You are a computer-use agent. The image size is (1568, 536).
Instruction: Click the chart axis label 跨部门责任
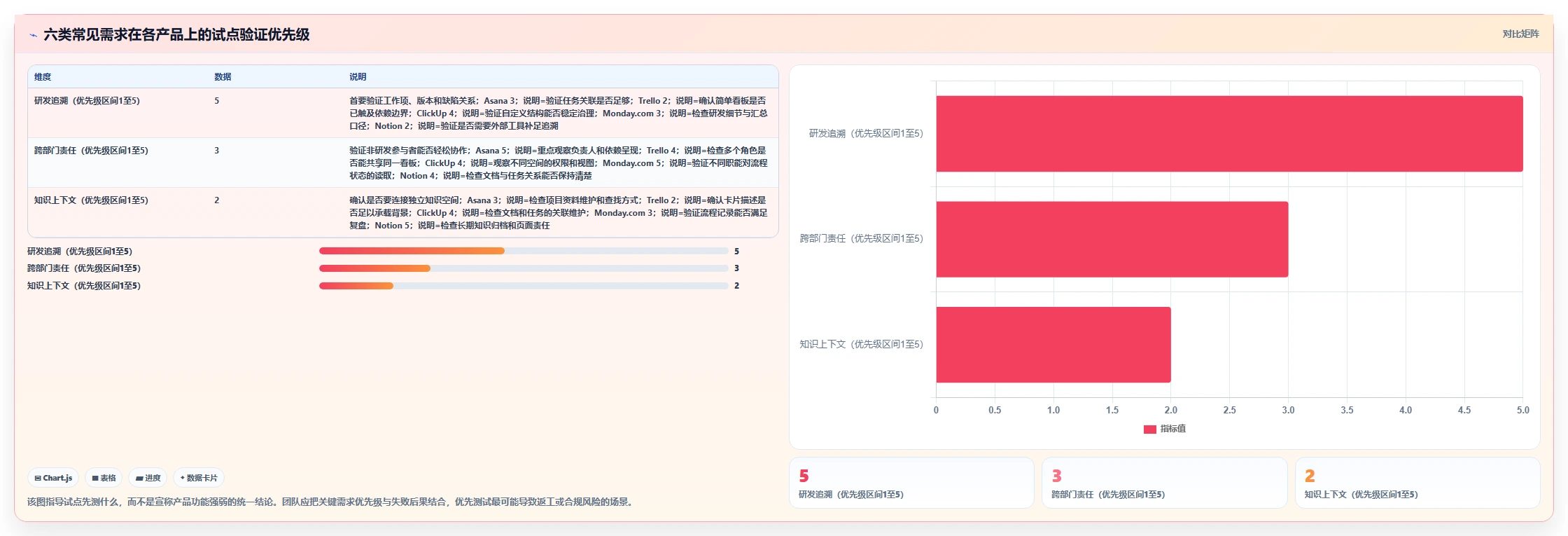pos(862,239)
